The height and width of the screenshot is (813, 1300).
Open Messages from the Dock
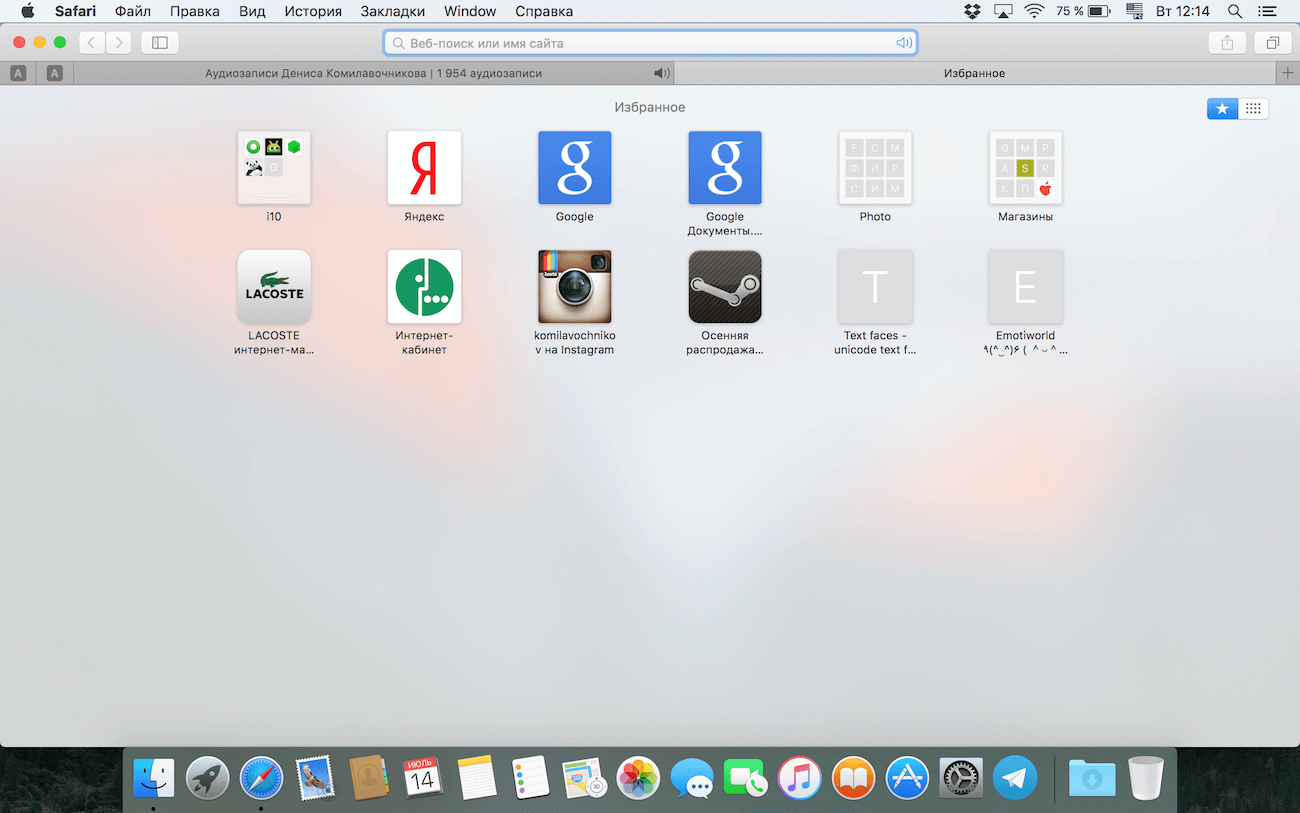click(692, 777)
